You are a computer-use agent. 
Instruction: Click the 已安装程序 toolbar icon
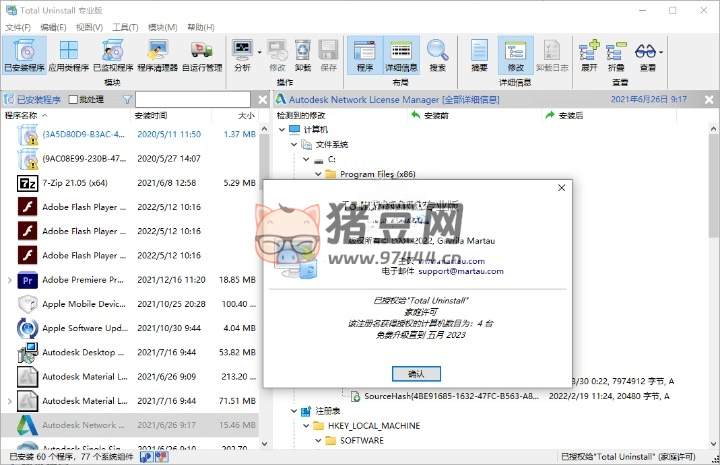click(23, 54)
